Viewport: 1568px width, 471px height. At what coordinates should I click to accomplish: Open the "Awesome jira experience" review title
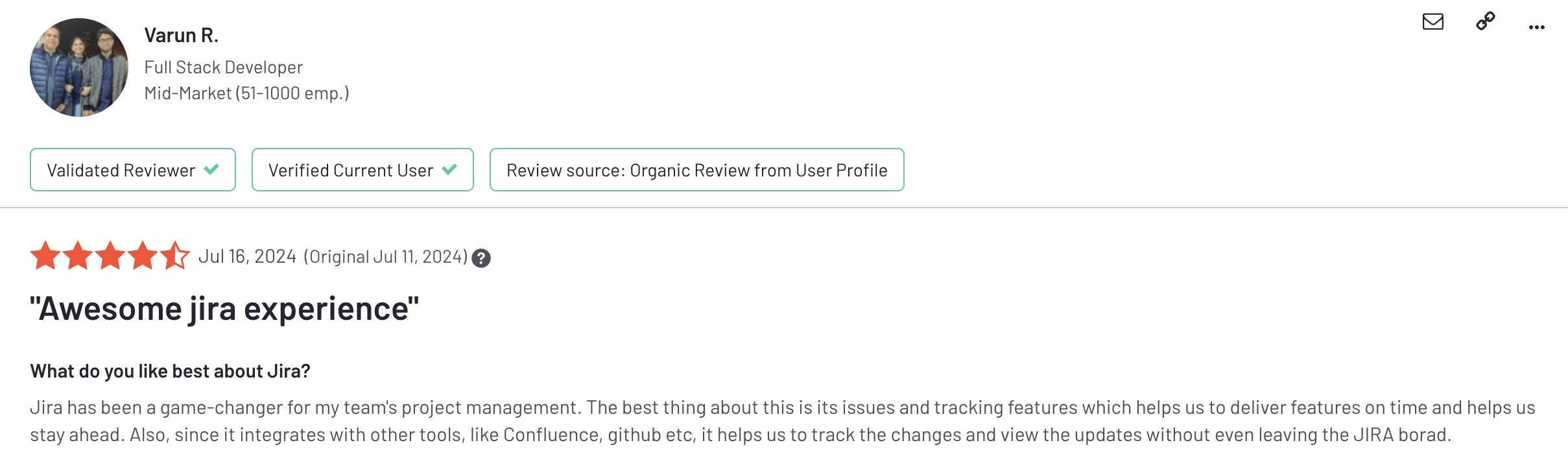pyautogui.click(x=224, y=309)
